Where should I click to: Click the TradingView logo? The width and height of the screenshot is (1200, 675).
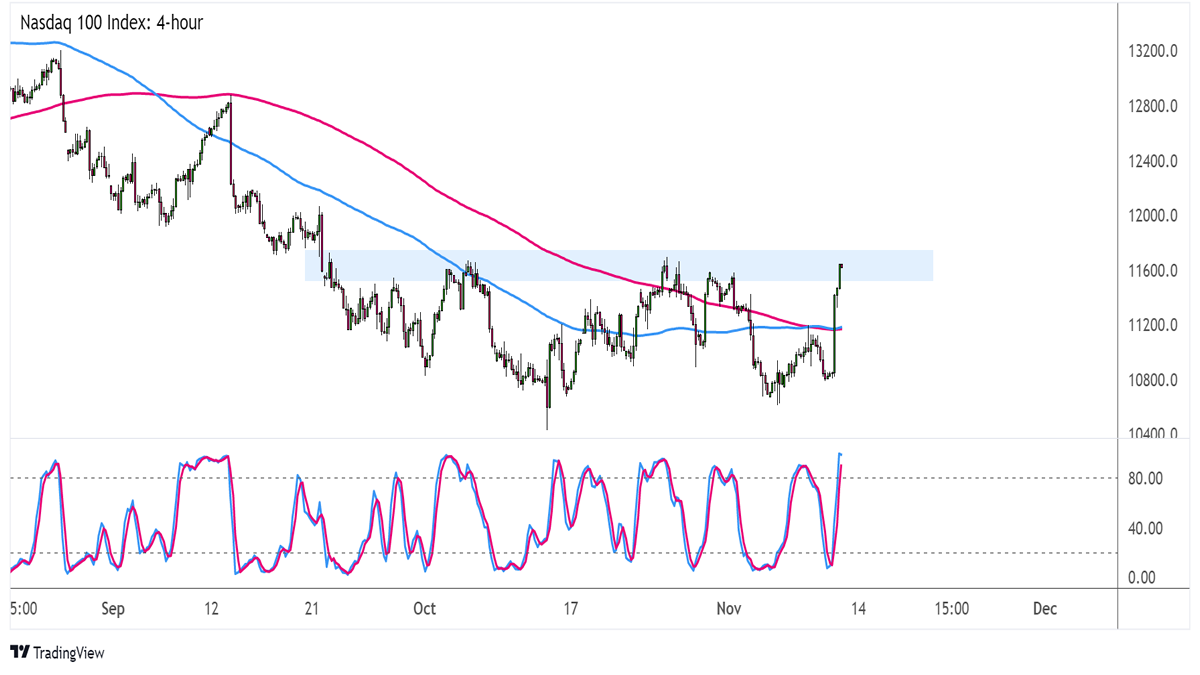[x=57, y=653]
